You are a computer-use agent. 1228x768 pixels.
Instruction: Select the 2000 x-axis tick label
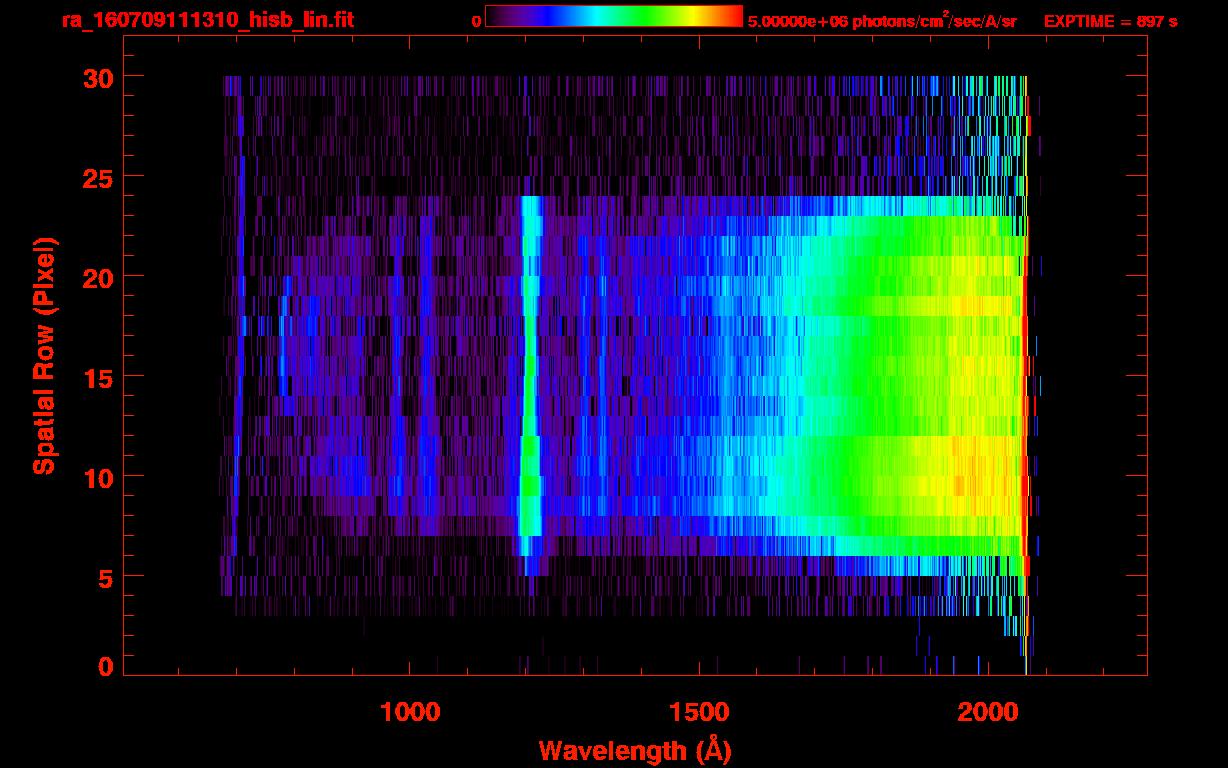tap(987, 713)
